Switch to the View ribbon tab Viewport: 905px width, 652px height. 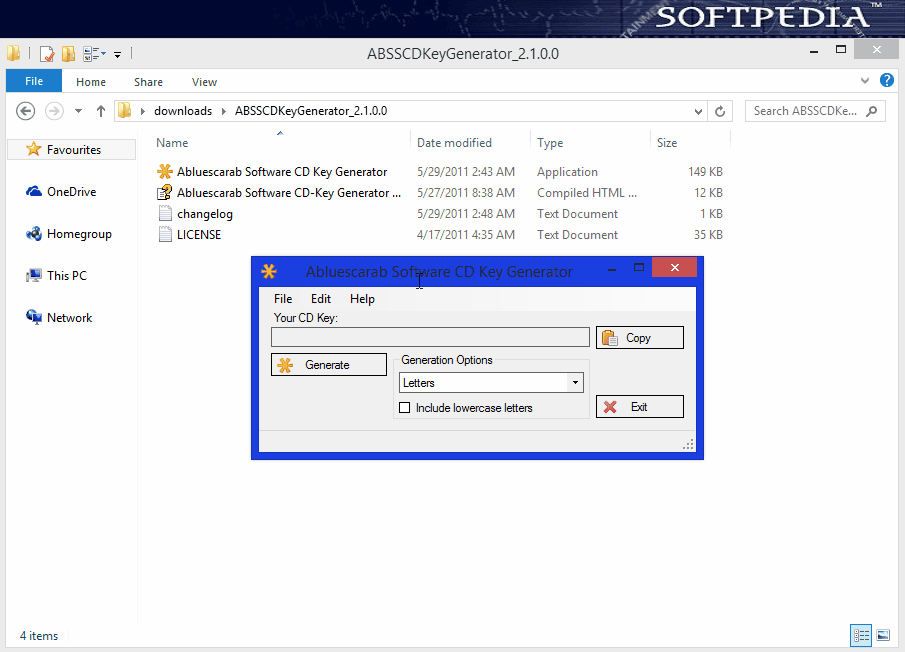[204, 82]
